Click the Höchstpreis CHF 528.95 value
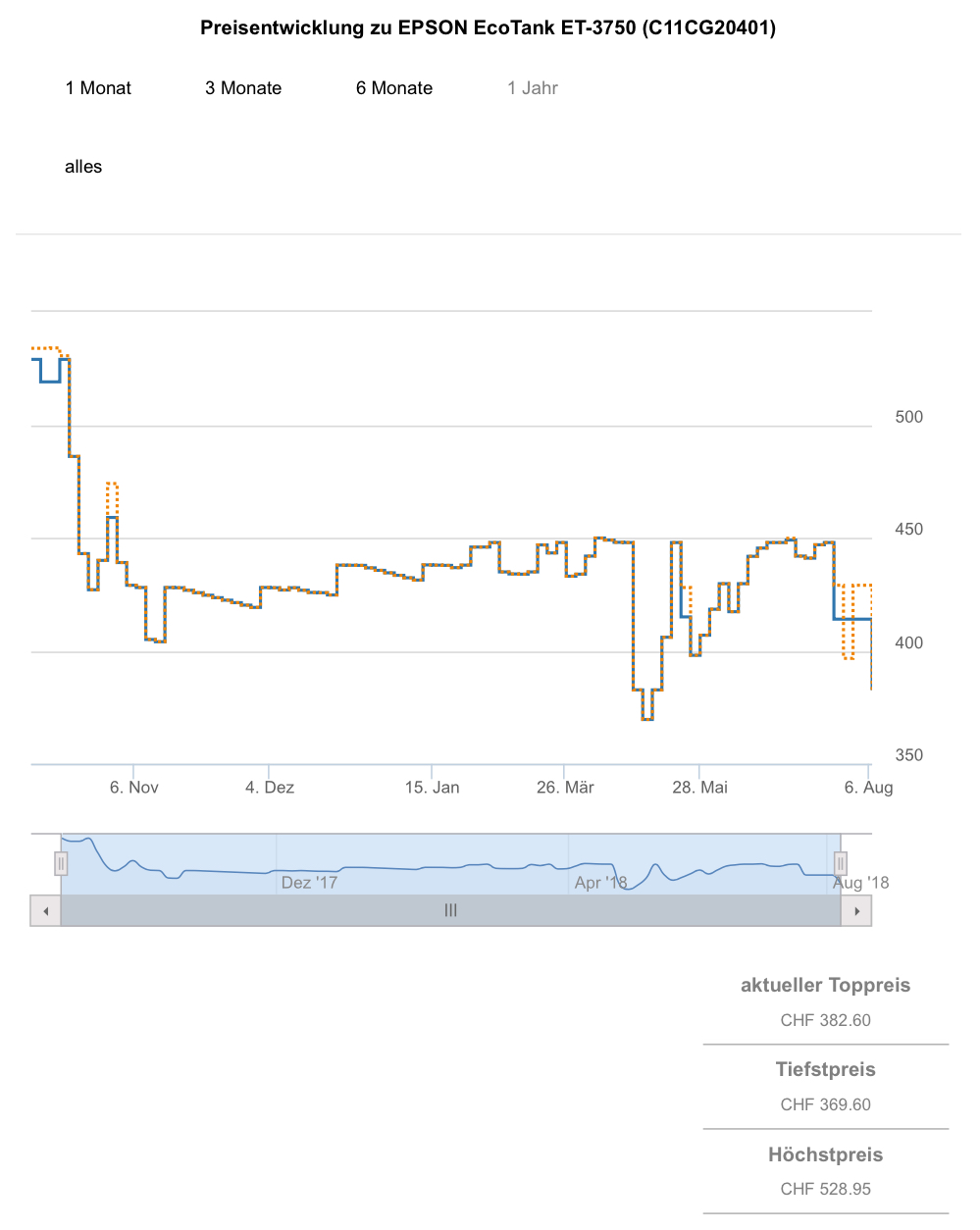Screen dimensions: 980x1230 coord(826,1189)
